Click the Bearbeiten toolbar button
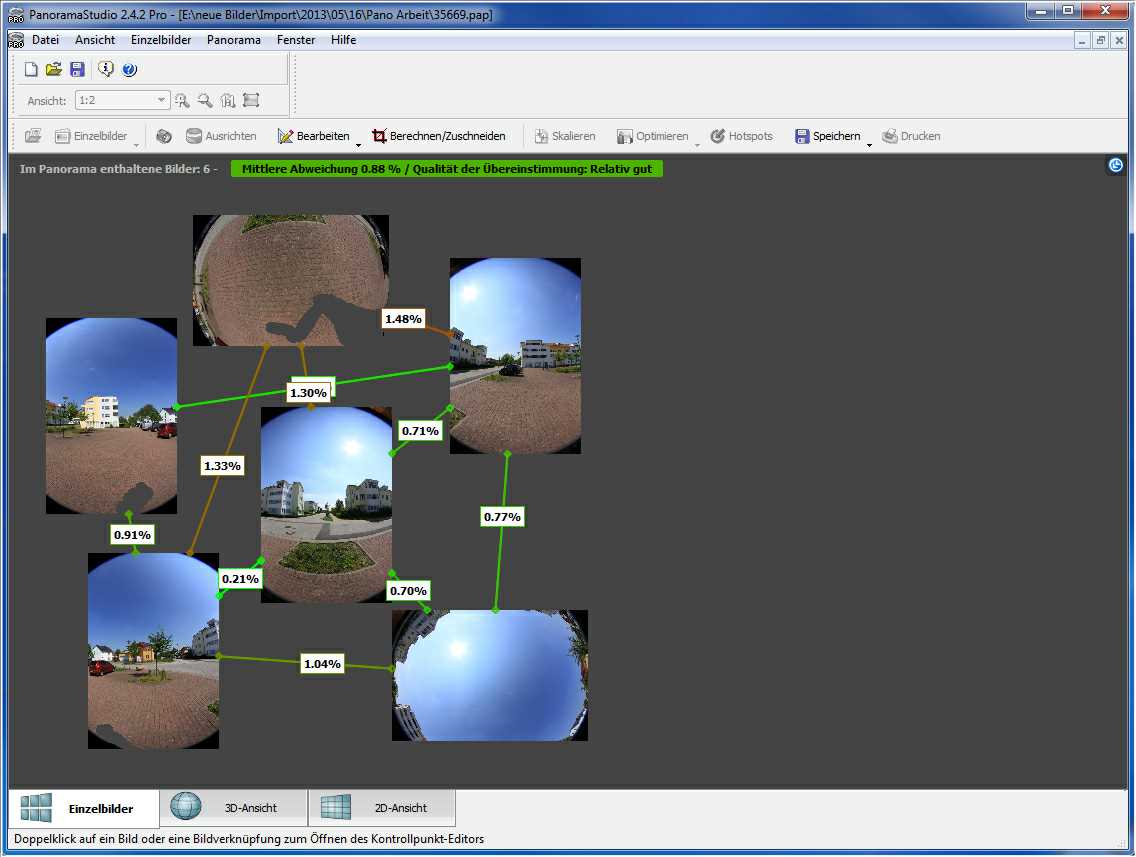This screenshot has height=857, width=1136. click(314, 136)
